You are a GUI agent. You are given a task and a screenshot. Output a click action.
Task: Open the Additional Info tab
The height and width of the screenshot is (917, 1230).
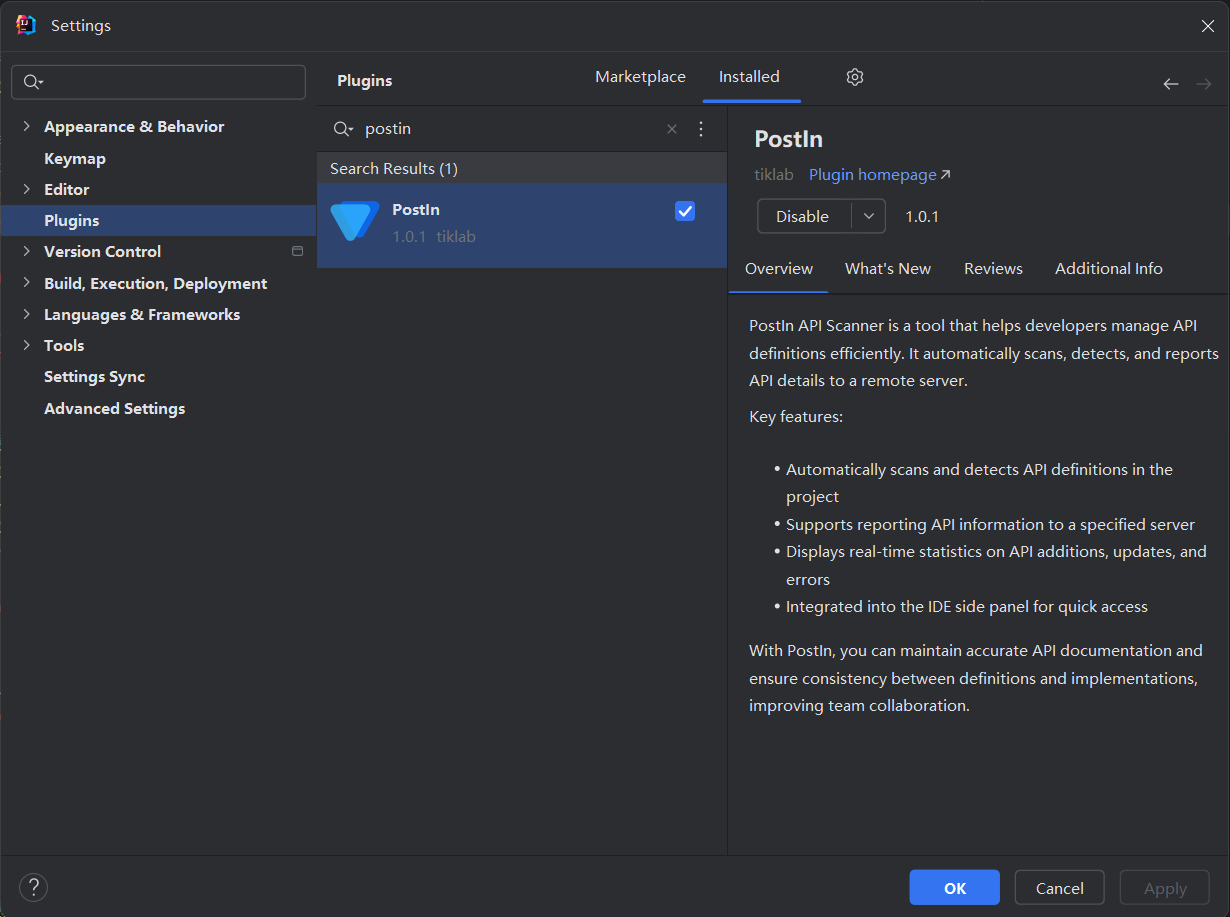[1109, 269]
